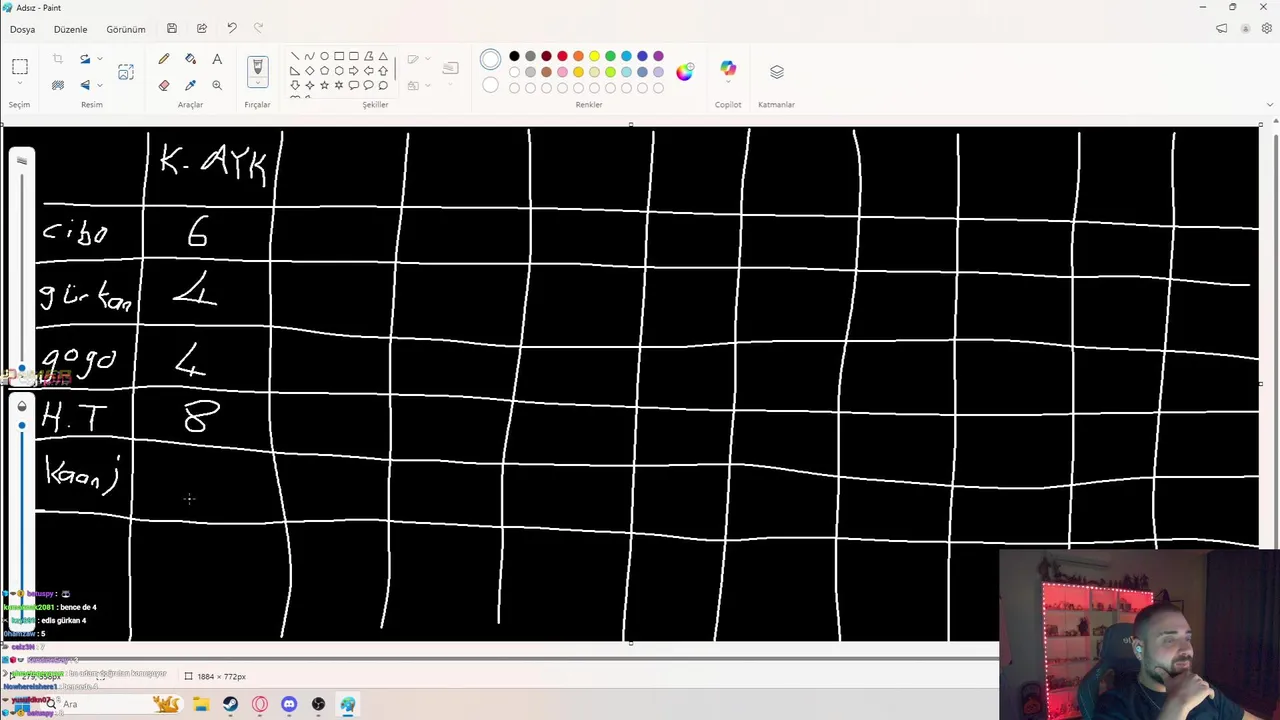Toggle the Katmanlar layers panel
The height and width of the screenshot is (720, 1280).
[777, 72]
